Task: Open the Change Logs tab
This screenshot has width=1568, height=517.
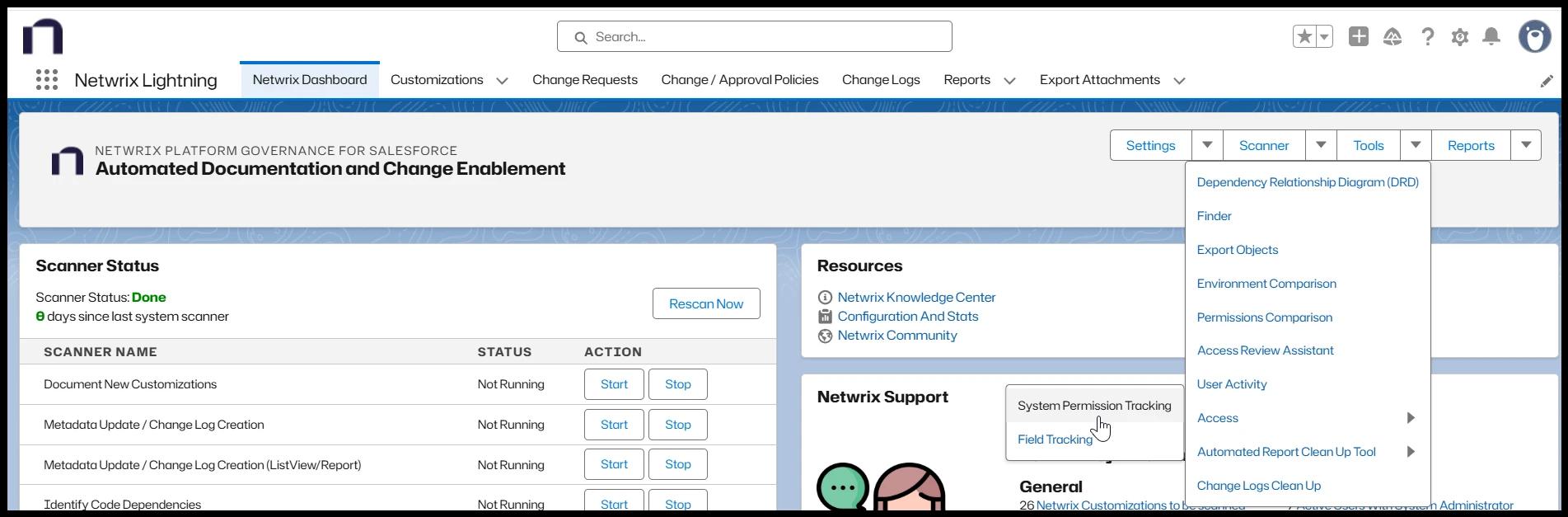Action: click(x=881, y=80)
